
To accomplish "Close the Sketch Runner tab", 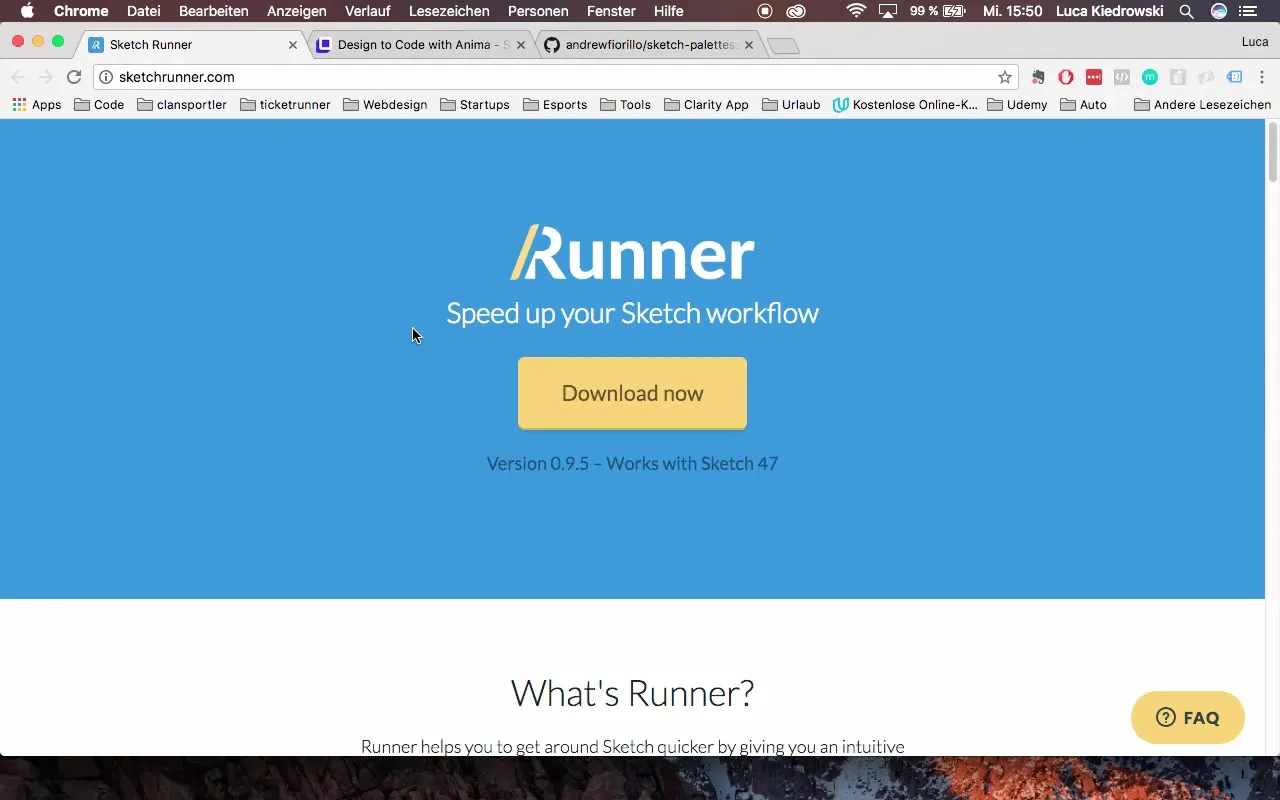I will [293, 45].
